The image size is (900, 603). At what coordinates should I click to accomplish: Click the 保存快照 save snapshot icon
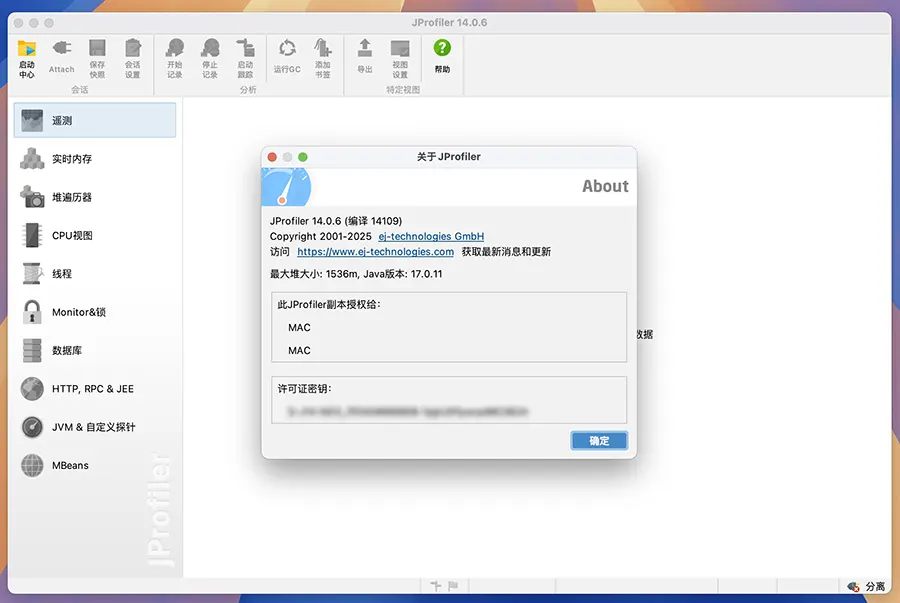[97, 50]
